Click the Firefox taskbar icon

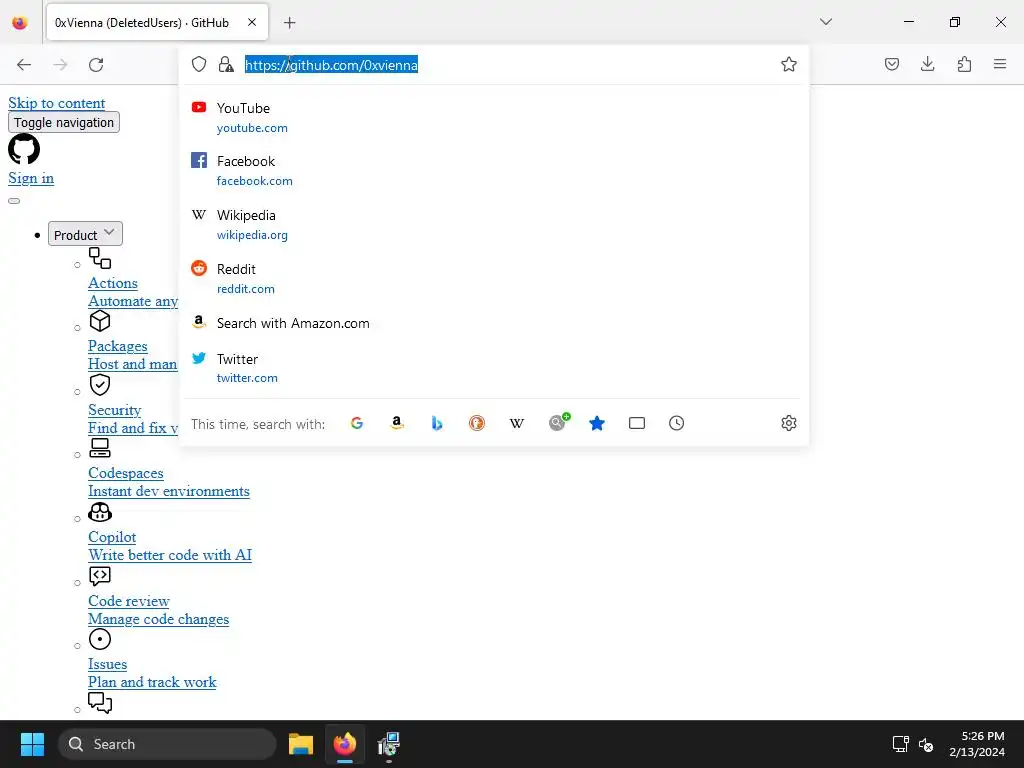click(x=345, y=744)
